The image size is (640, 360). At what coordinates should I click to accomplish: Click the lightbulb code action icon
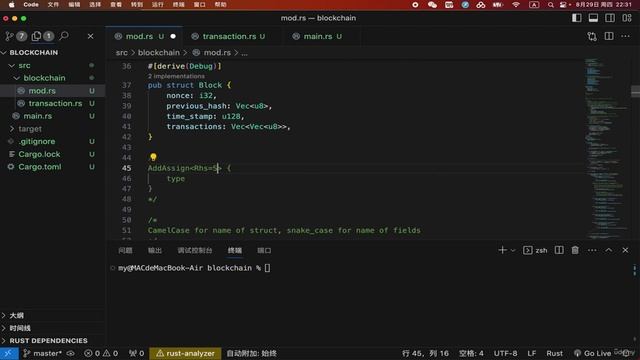click(153, 157)
